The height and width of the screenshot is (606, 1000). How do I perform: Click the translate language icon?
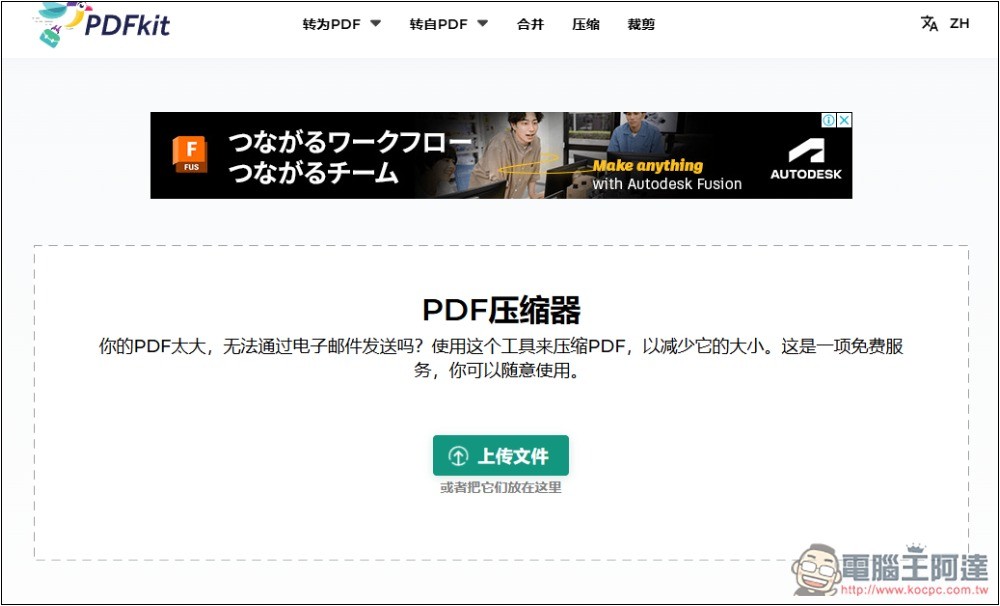[x=929, y=24]
